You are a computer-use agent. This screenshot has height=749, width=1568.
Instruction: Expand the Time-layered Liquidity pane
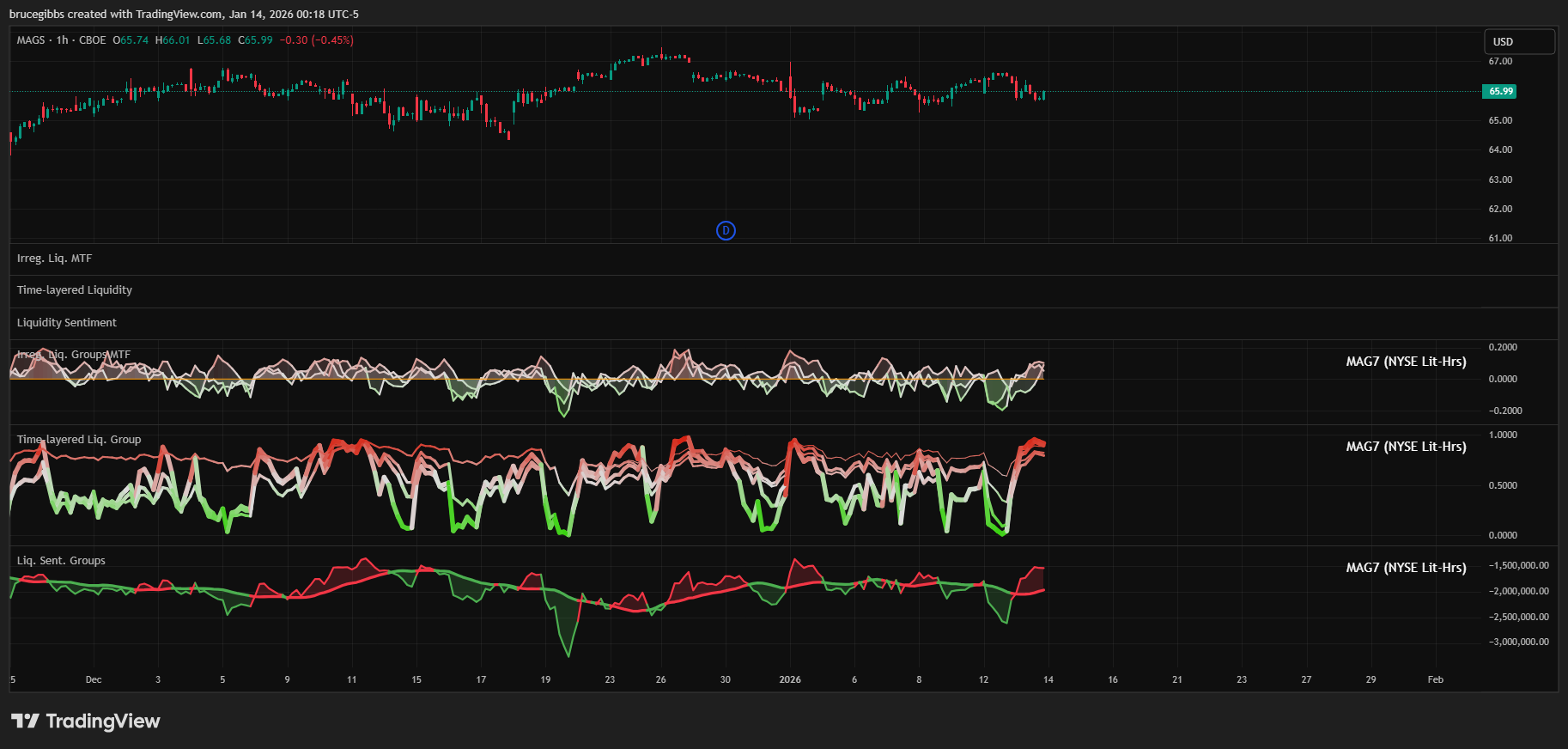[75, 290]
